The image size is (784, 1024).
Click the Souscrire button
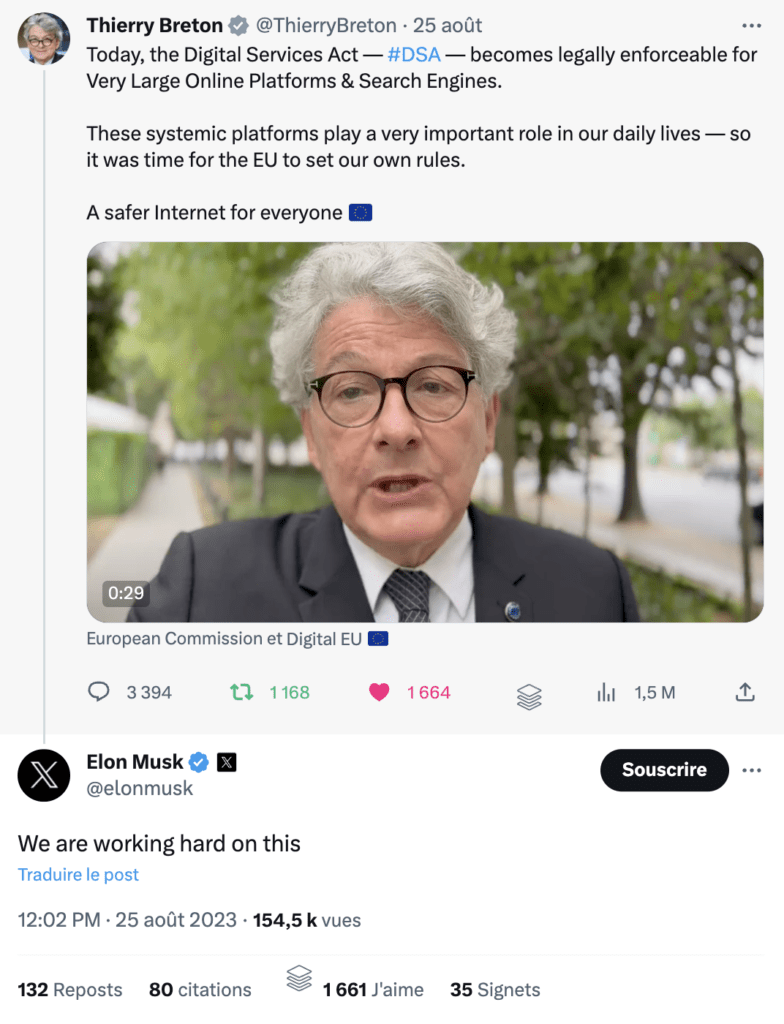click(x=664, y=770)
